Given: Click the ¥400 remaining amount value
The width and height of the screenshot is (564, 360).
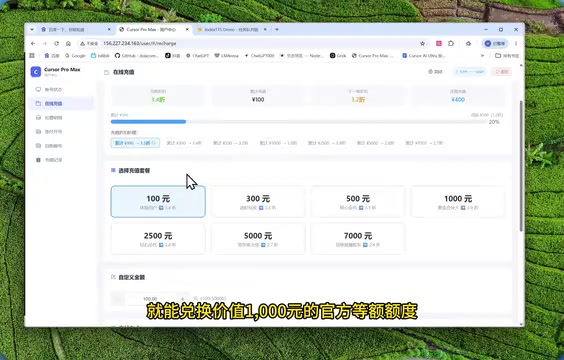Looking at the screenshot, I should tap(458, 100).
